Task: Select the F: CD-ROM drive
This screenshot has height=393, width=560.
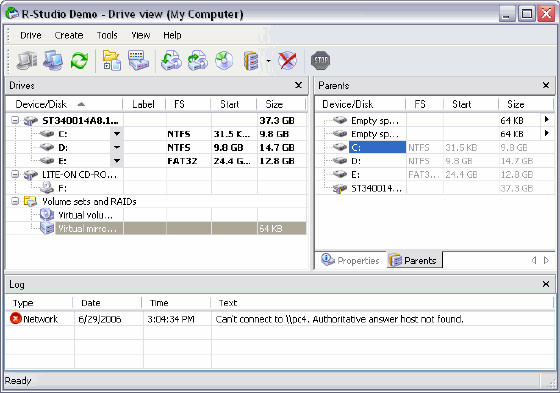Action: (62, 188)
